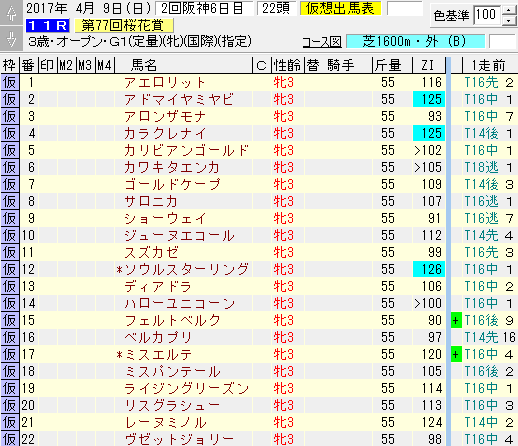The width and height of the screenshot is (518, 446).
Task: Increase the 色基準 value with up stepper
Action: (509, 10)
